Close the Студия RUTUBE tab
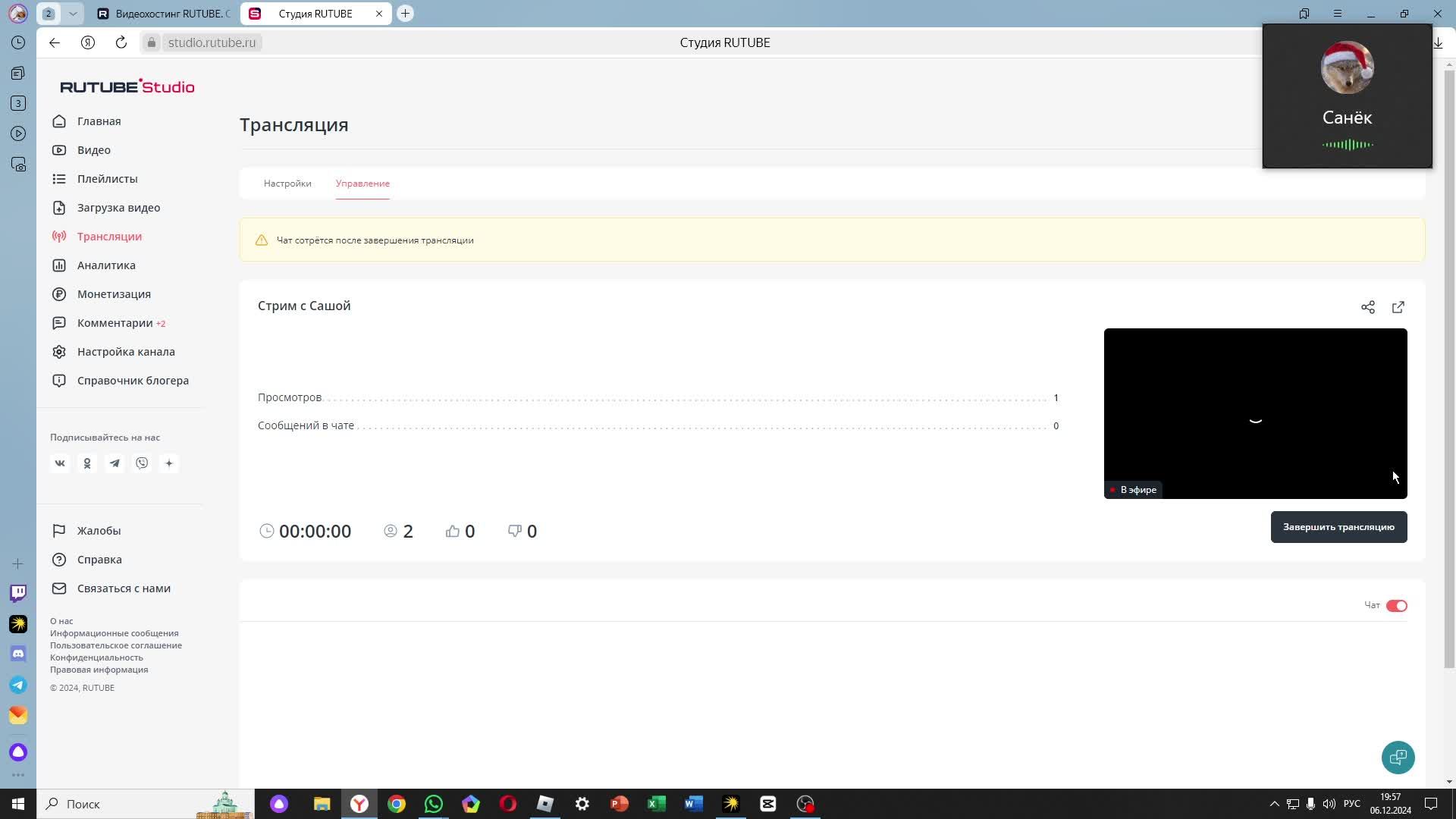Viewport: 1456px width, 819px height. click(x=379, y=14)
